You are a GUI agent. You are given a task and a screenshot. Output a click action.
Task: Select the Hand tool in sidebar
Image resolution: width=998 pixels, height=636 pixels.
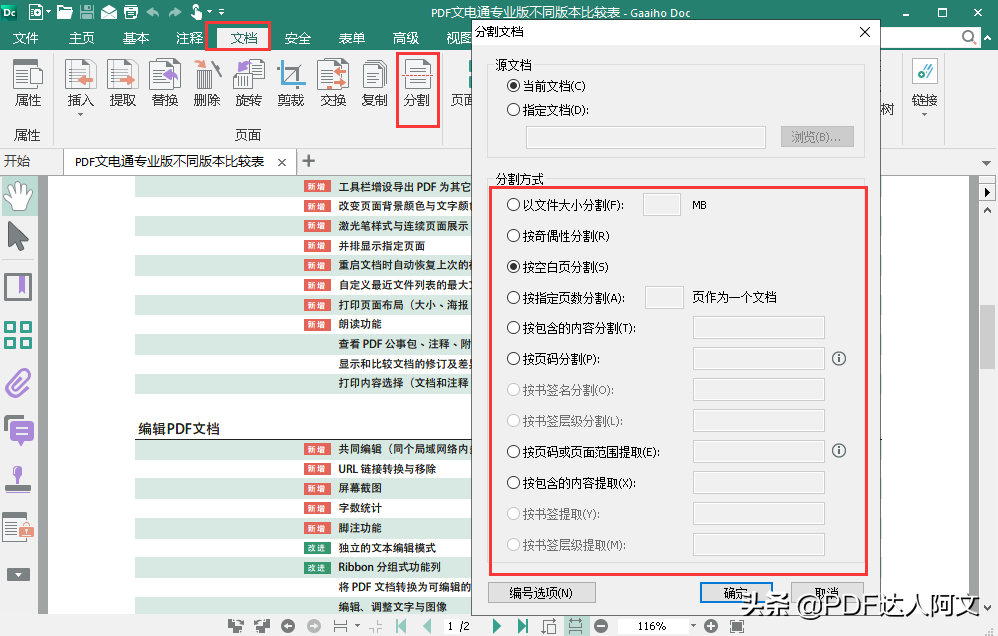coord(18,197)
